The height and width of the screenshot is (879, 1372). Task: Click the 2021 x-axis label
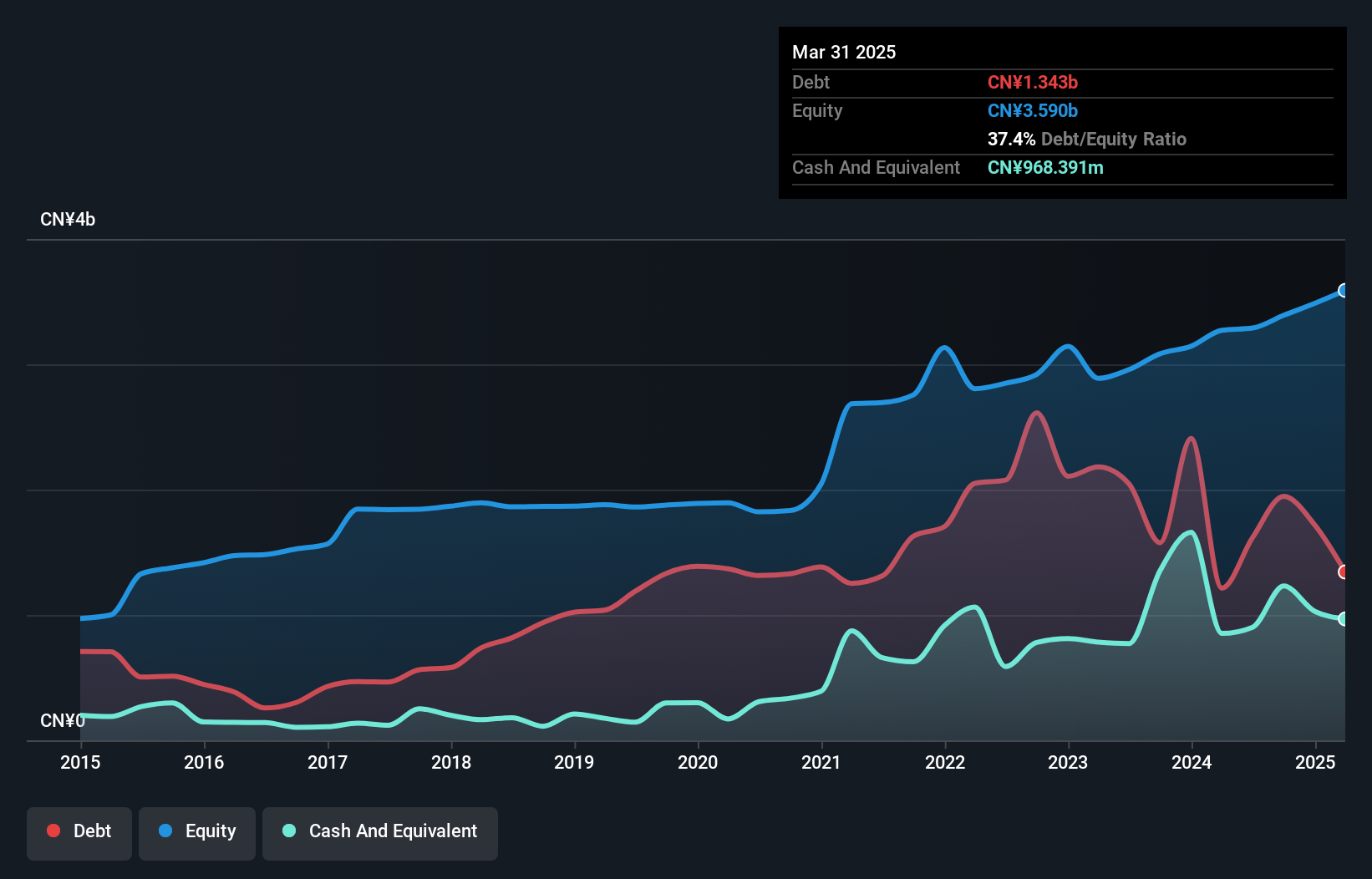821,762
